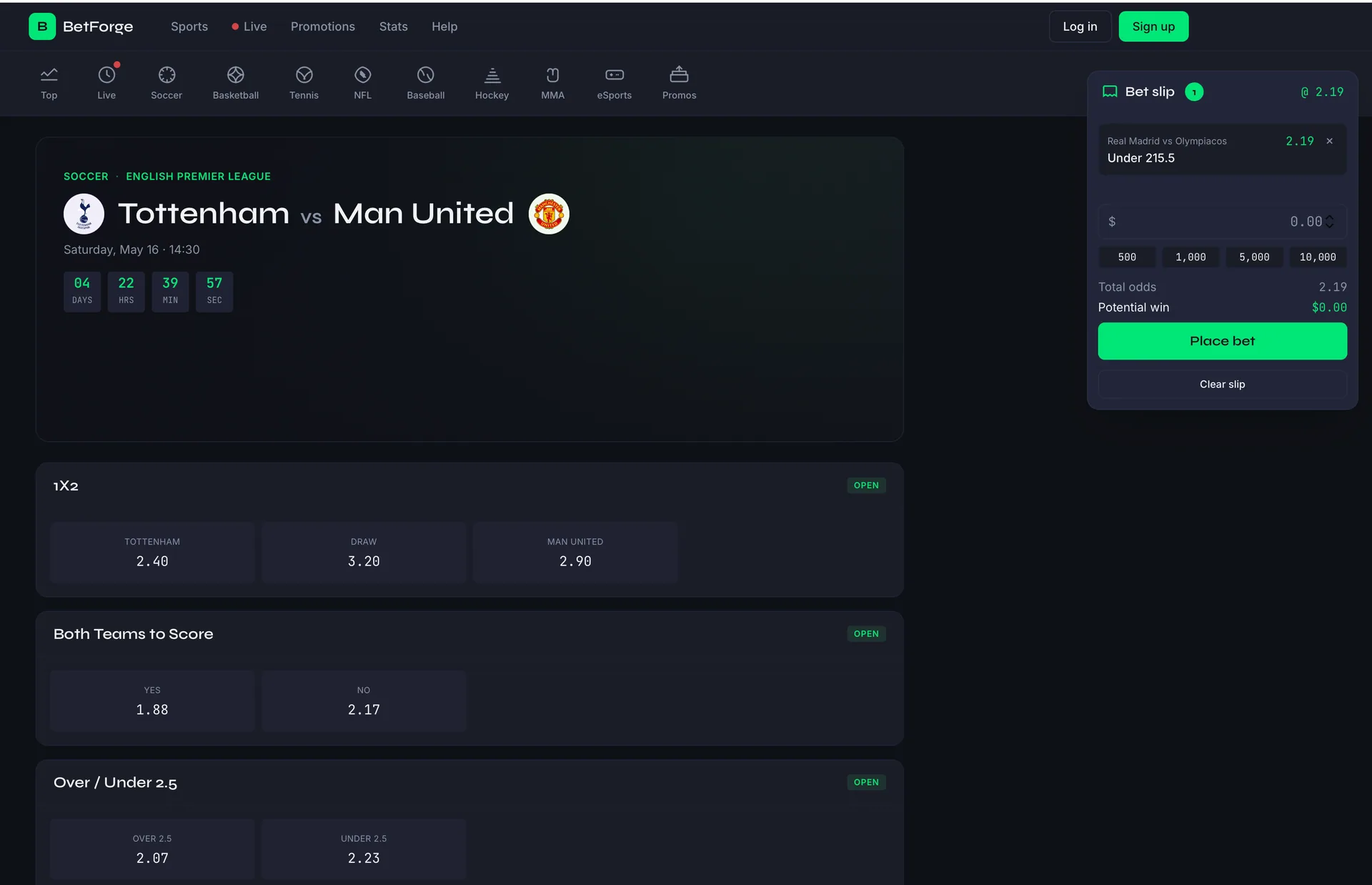Pick Man United win at 2.90
This screenshot has height=885, width=1372.
tap(575, 553)
